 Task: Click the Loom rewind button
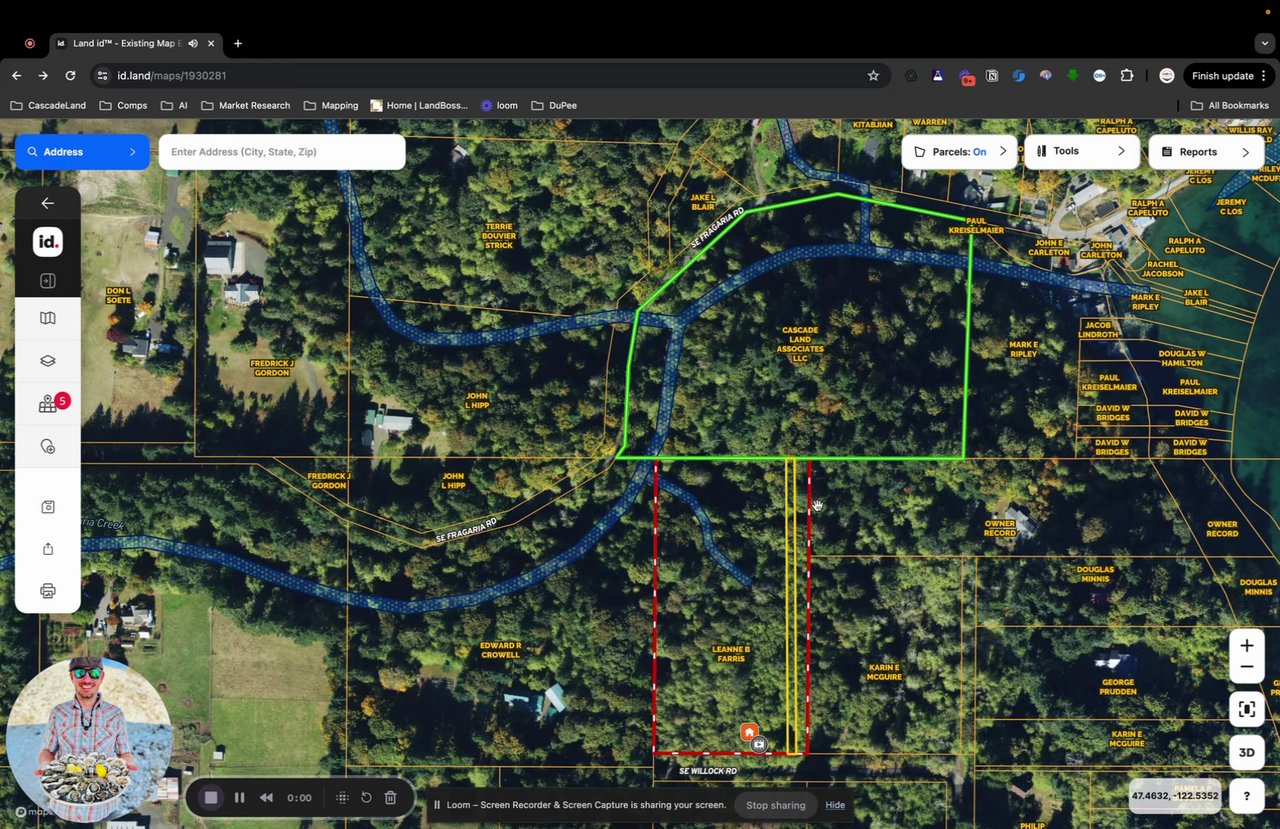click(267, 798)
